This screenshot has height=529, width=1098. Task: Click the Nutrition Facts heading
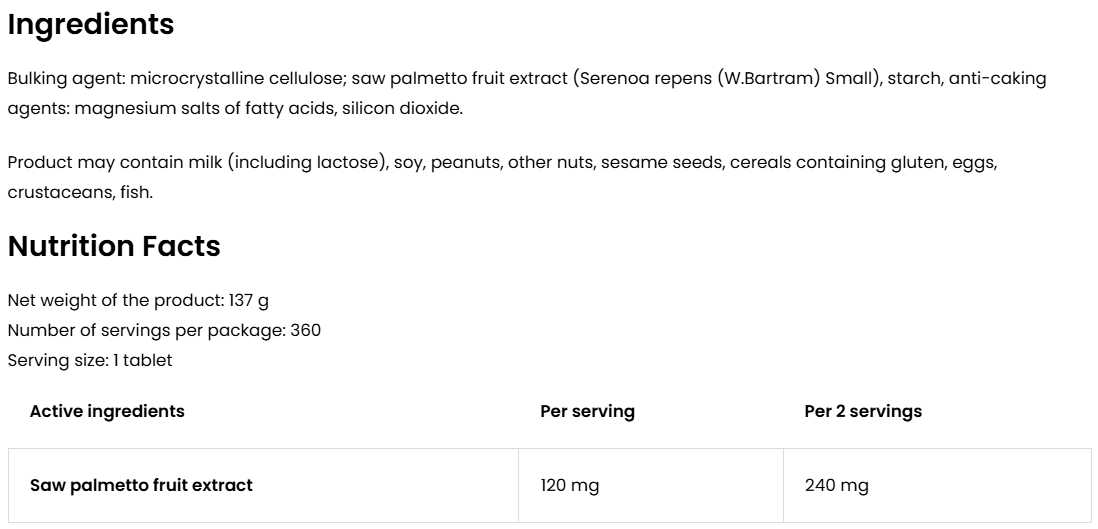point(114,246)
